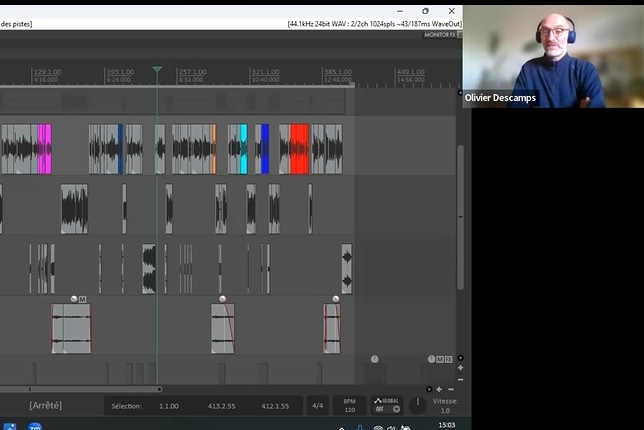Toggle mute M icon on first bottom-track item
The height and width of the screenshot is (430, 644).
point(83,299)
